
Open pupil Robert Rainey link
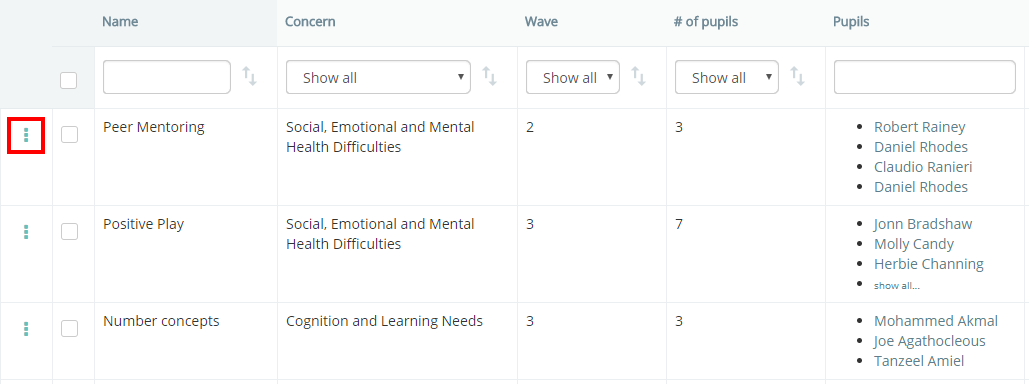pyautogui.click(x=919, y=127)
